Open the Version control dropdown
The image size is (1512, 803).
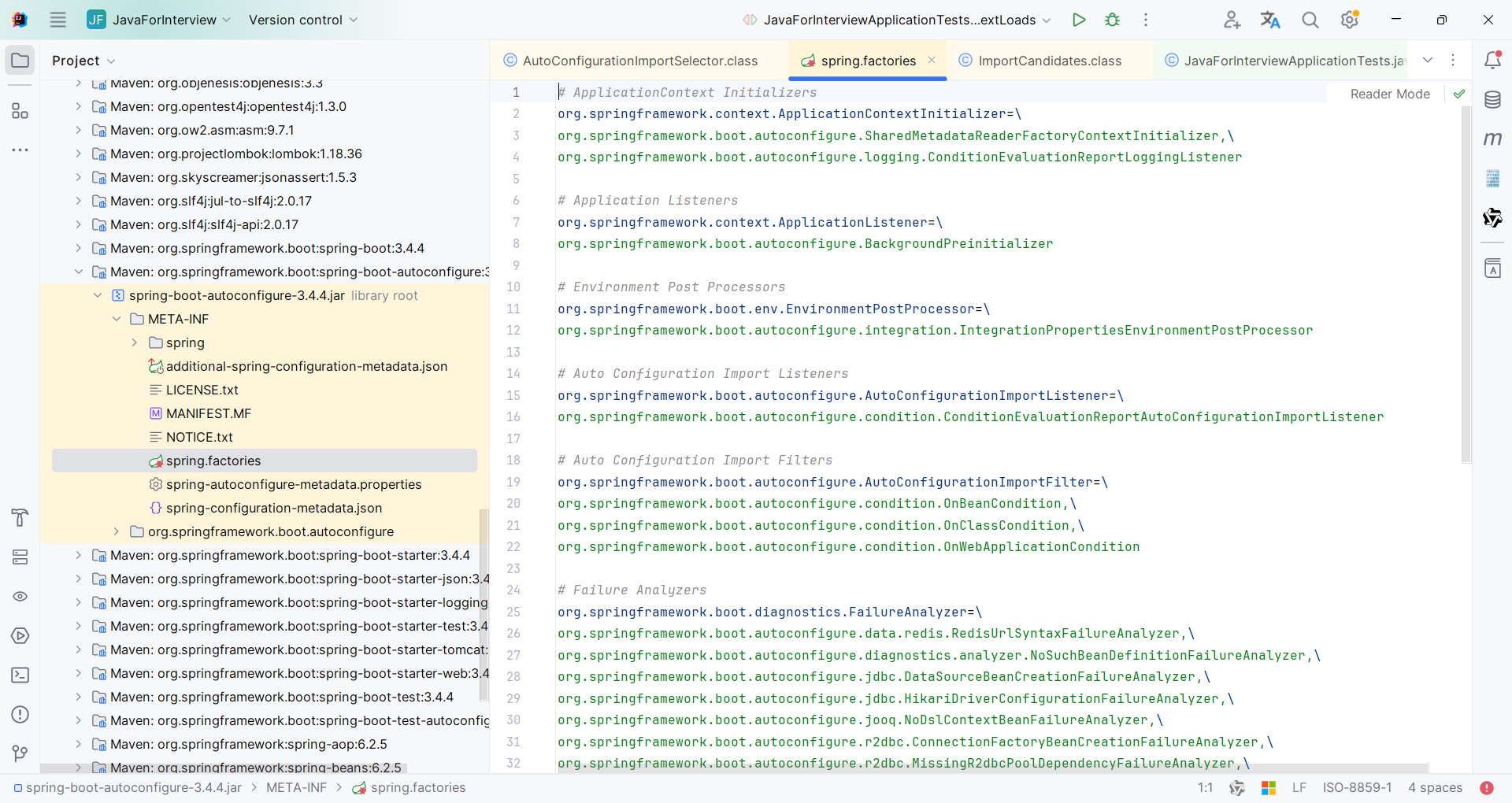pos(303,20)
